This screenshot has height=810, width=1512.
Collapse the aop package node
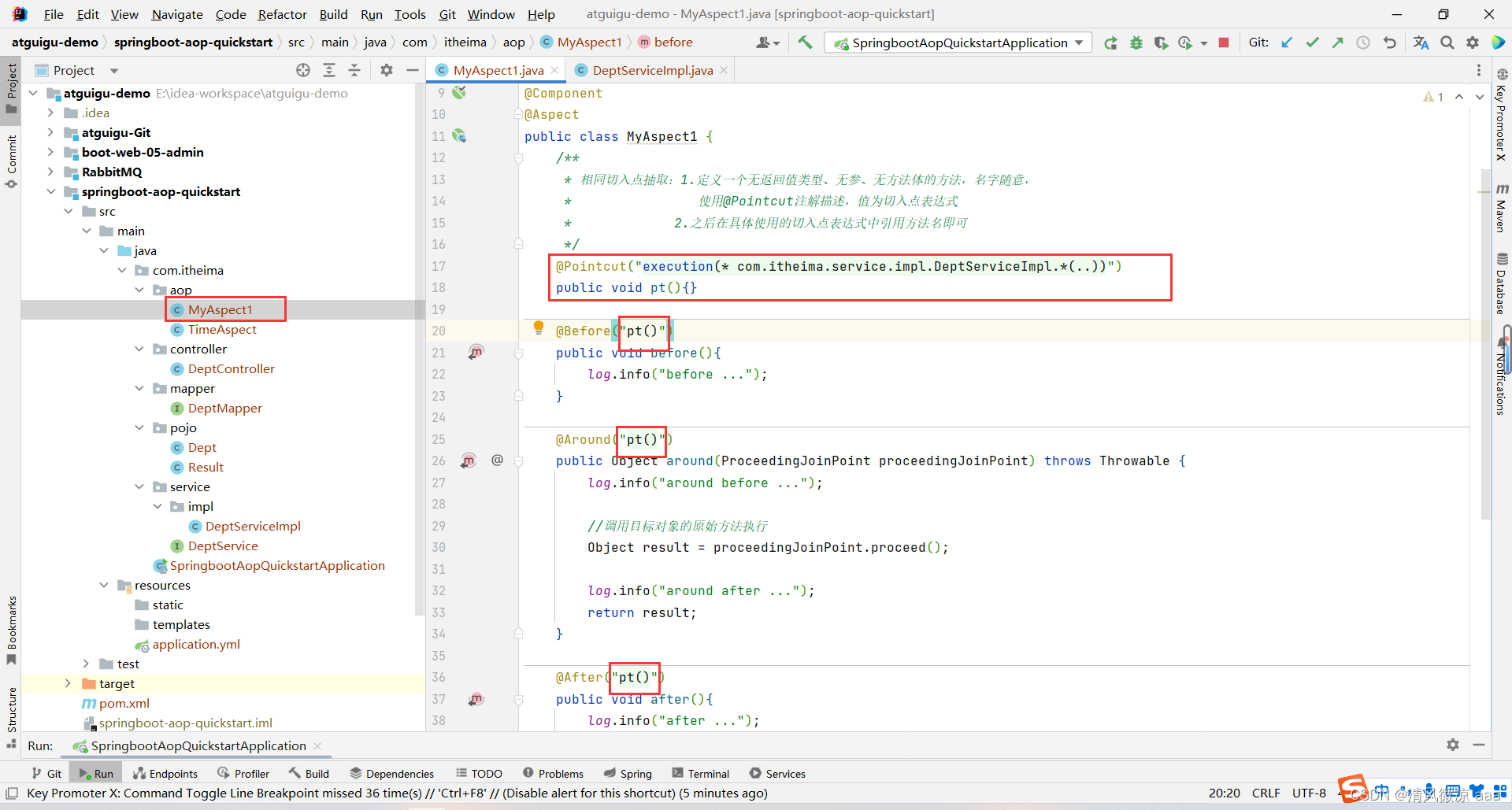(x=139, y=290)
